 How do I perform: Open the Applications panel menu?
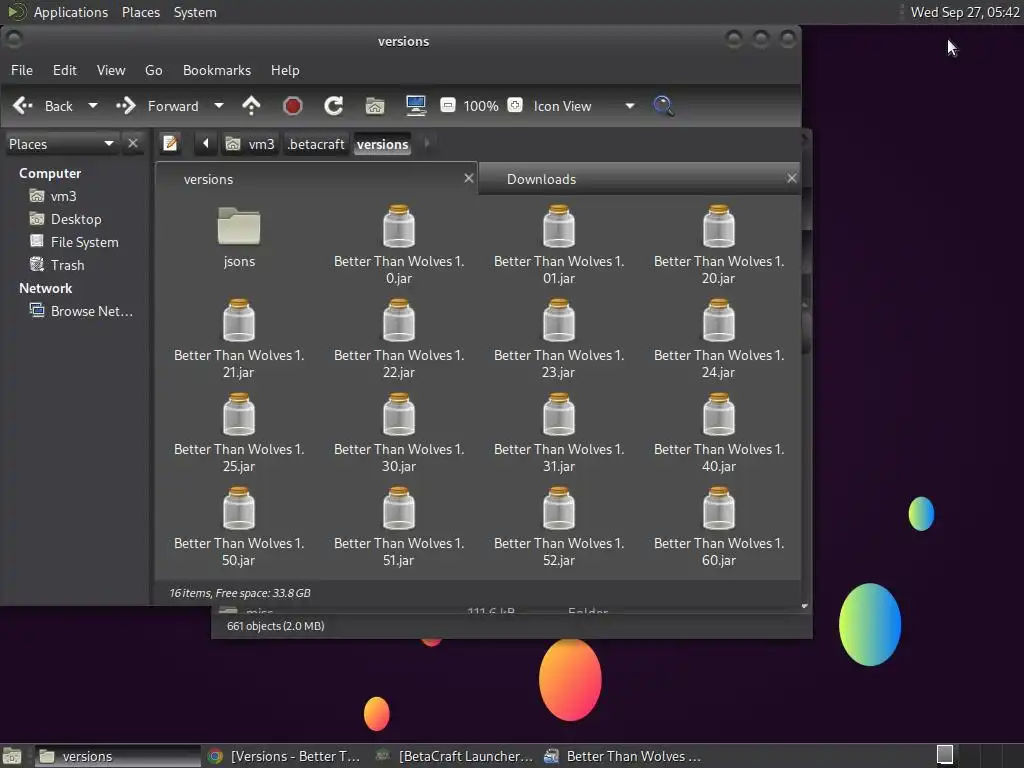71,12
